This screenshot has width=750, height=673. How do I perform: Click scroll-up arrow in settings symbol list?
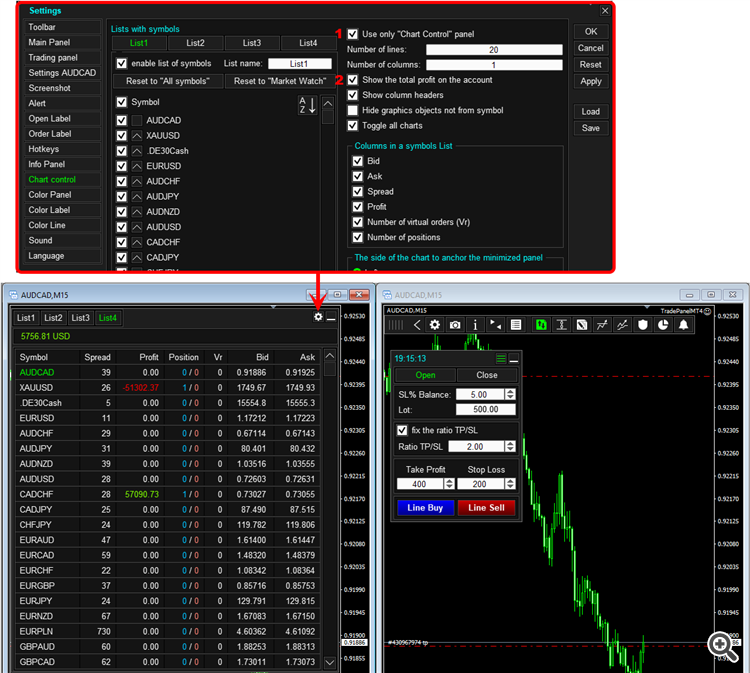point(328,103)
